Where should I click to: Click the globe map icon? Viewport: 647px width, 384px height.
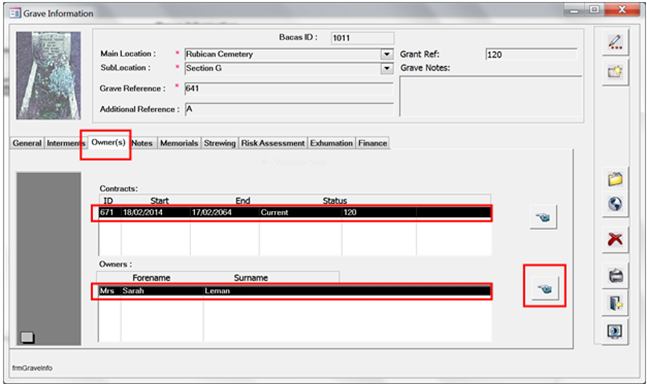pyautogui.click(x=615, y=204)
